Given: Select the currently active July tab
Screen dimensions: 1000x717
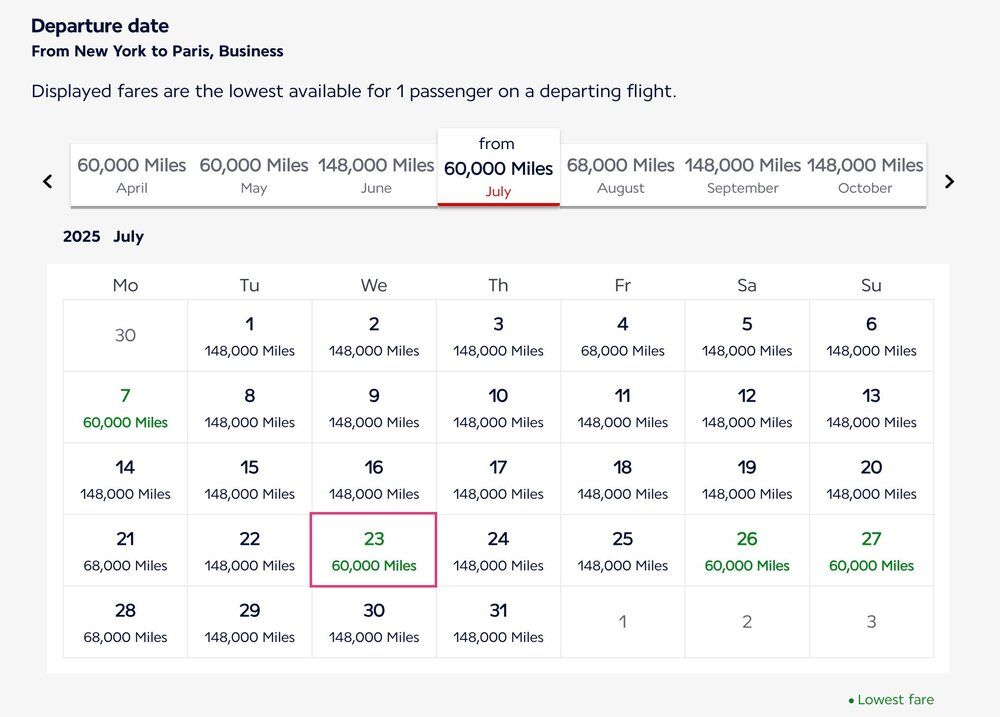Looking at the screenshot, I should (498, 168).
